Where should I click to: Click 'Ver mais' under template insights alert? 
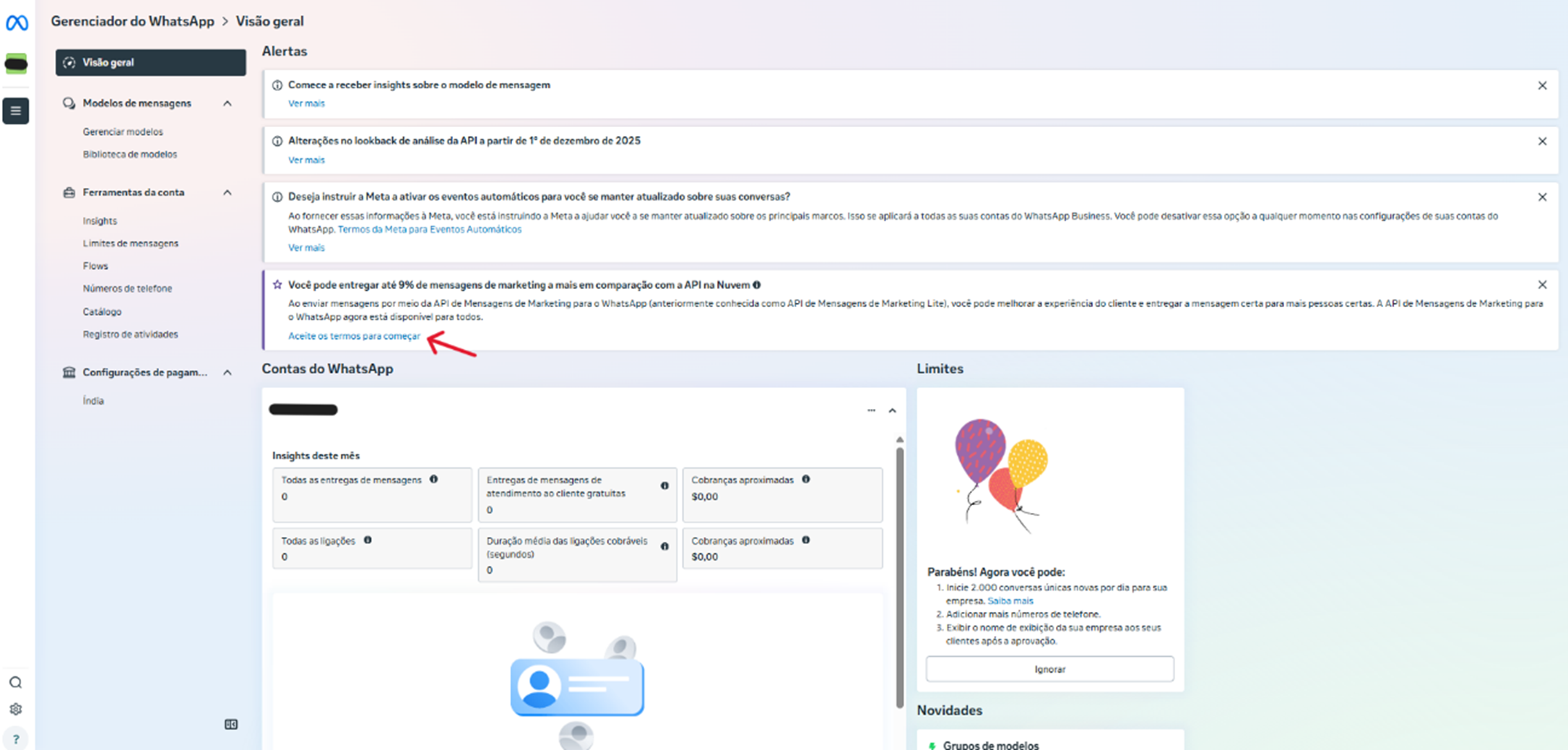(x=306, y=103)
